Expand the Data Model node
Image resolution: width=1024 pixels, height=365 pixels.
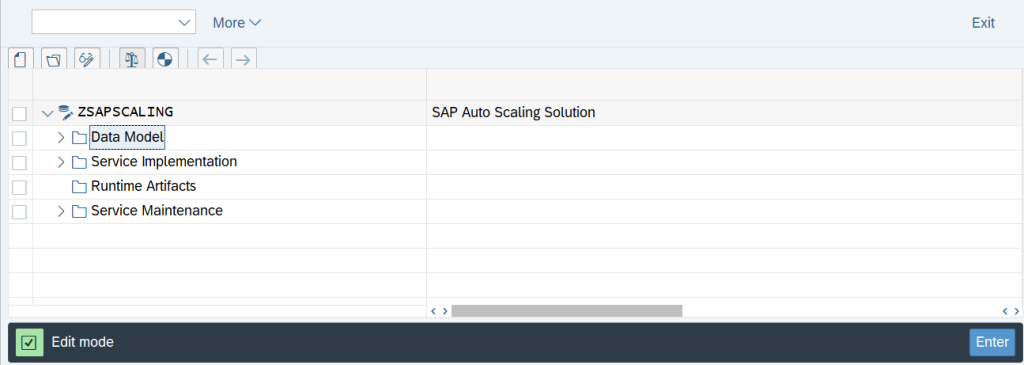(61, 138)
